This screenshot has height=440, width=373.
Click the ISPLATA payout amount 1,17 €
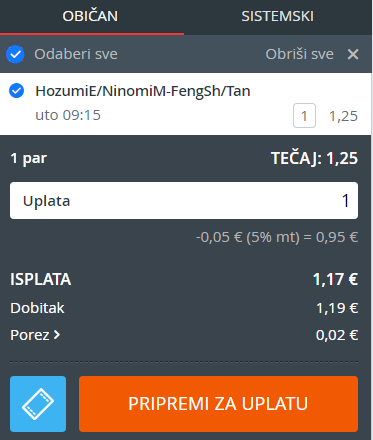pos(335,279)
